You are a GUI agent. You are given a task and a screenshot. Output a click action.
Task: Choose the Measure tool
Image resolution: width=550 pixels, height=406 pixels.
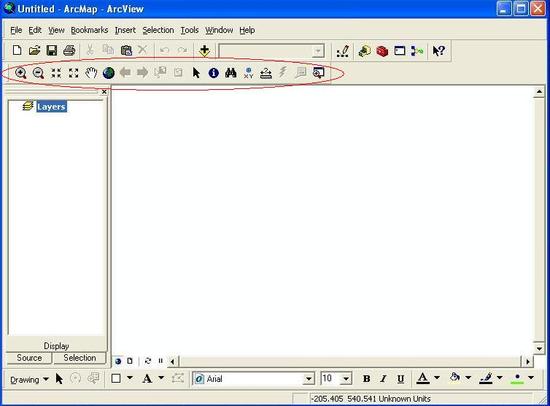click(266, 73)
